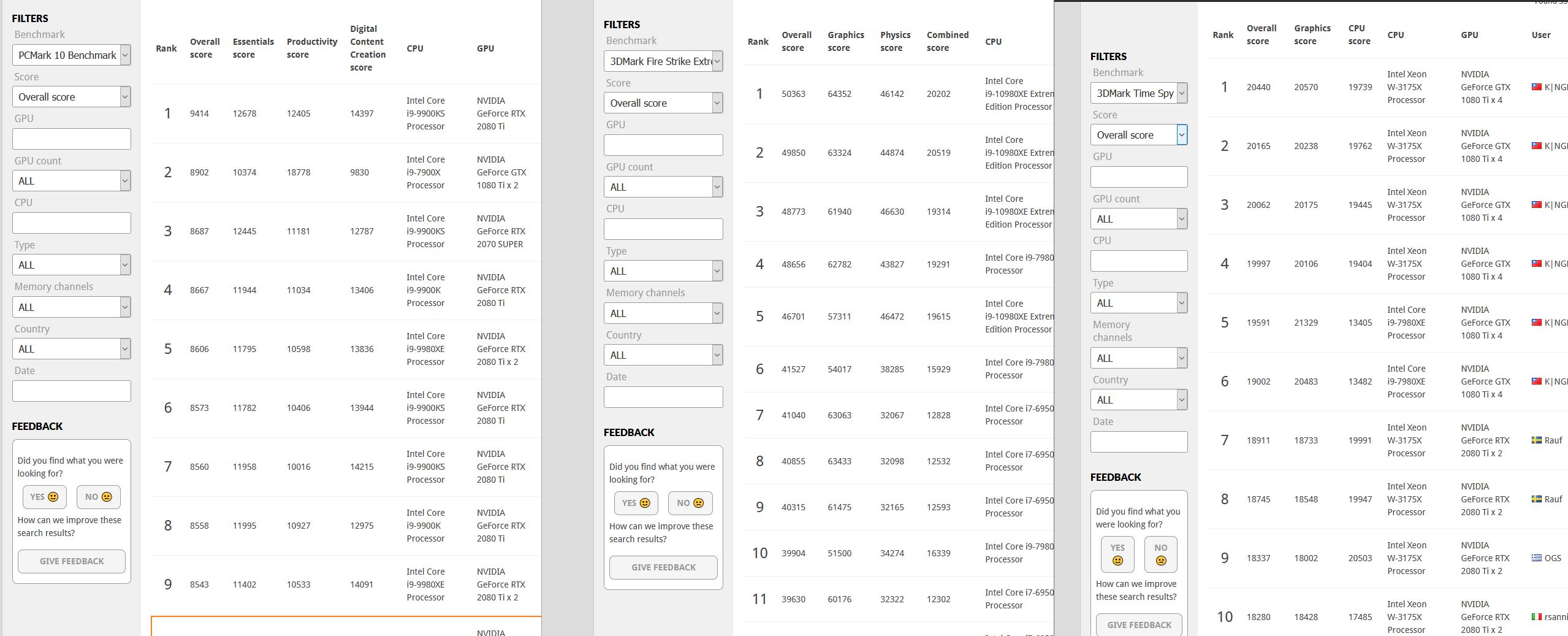Viewport: 1568px width, 636px height.
Task: Click GIVE FEEDBACK in PCMark 10 panel
Action: (72, 561)
